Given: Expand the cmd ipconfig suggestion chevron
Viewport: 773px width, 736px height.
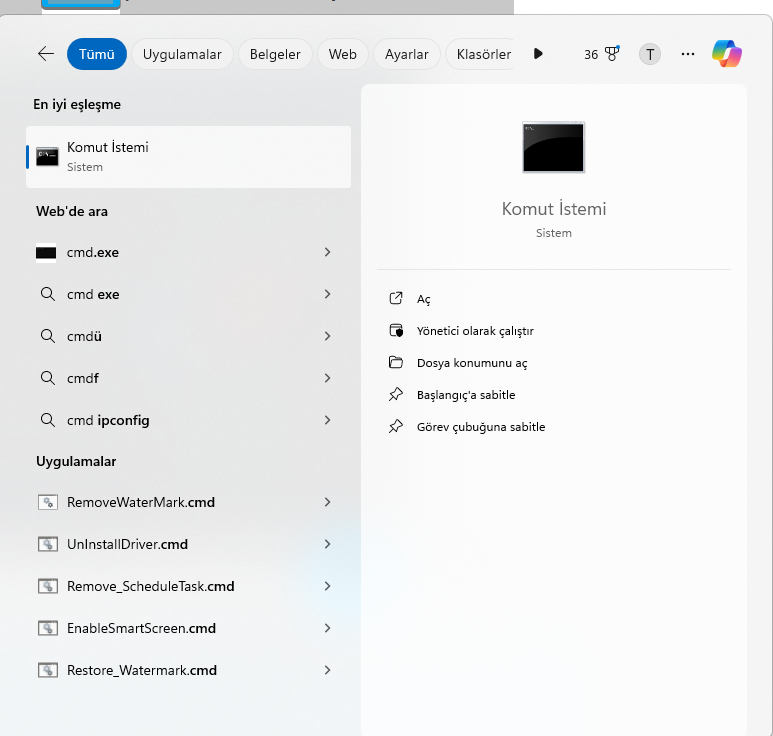Looking at the screenshot, I should [327, 420].
